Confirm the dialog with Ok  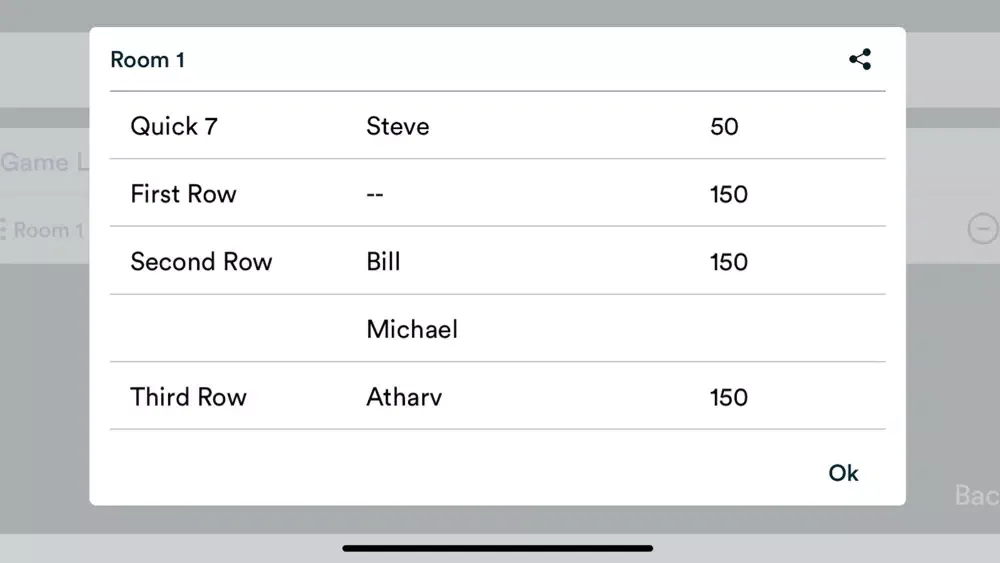[x=843, y=473]
